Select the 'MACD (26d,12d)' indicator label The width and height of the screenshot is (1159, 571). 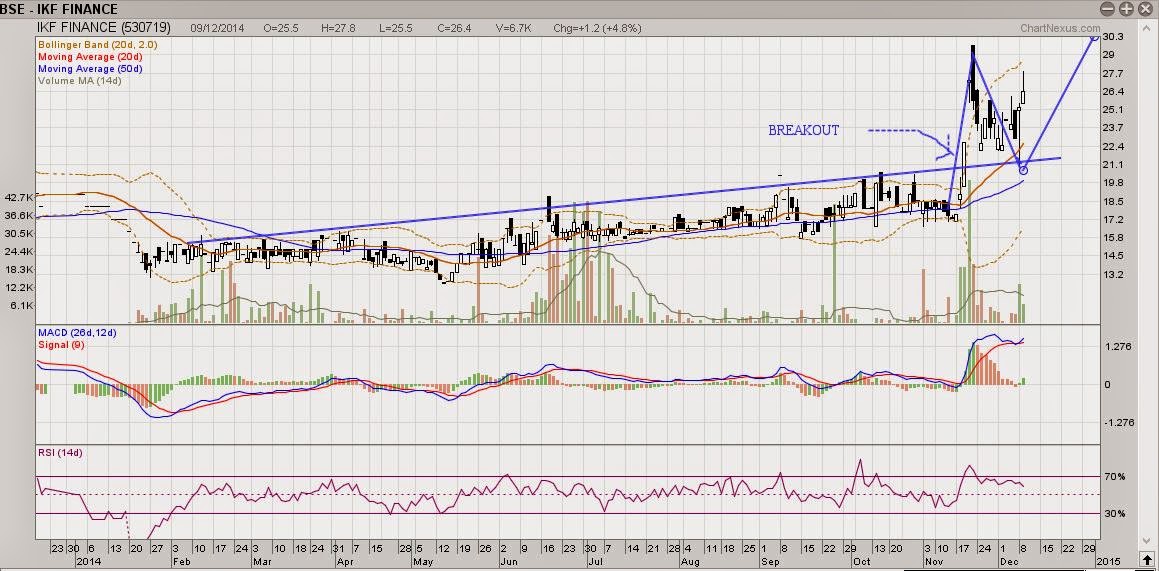[77, 333]
